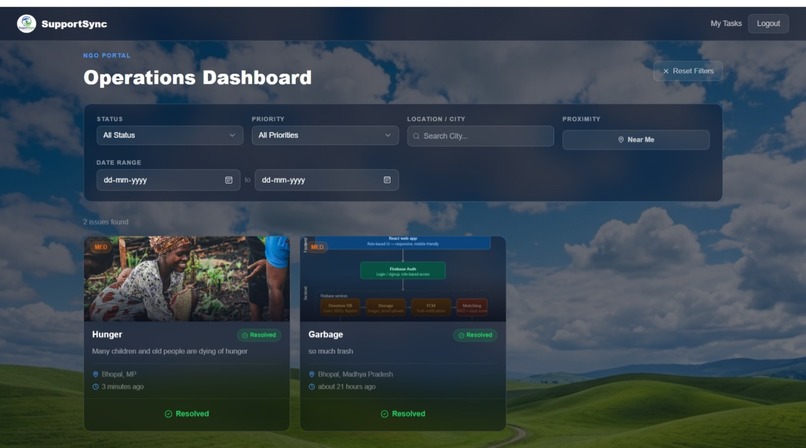
Task: Log out with the Logout button
Action: 768,24
